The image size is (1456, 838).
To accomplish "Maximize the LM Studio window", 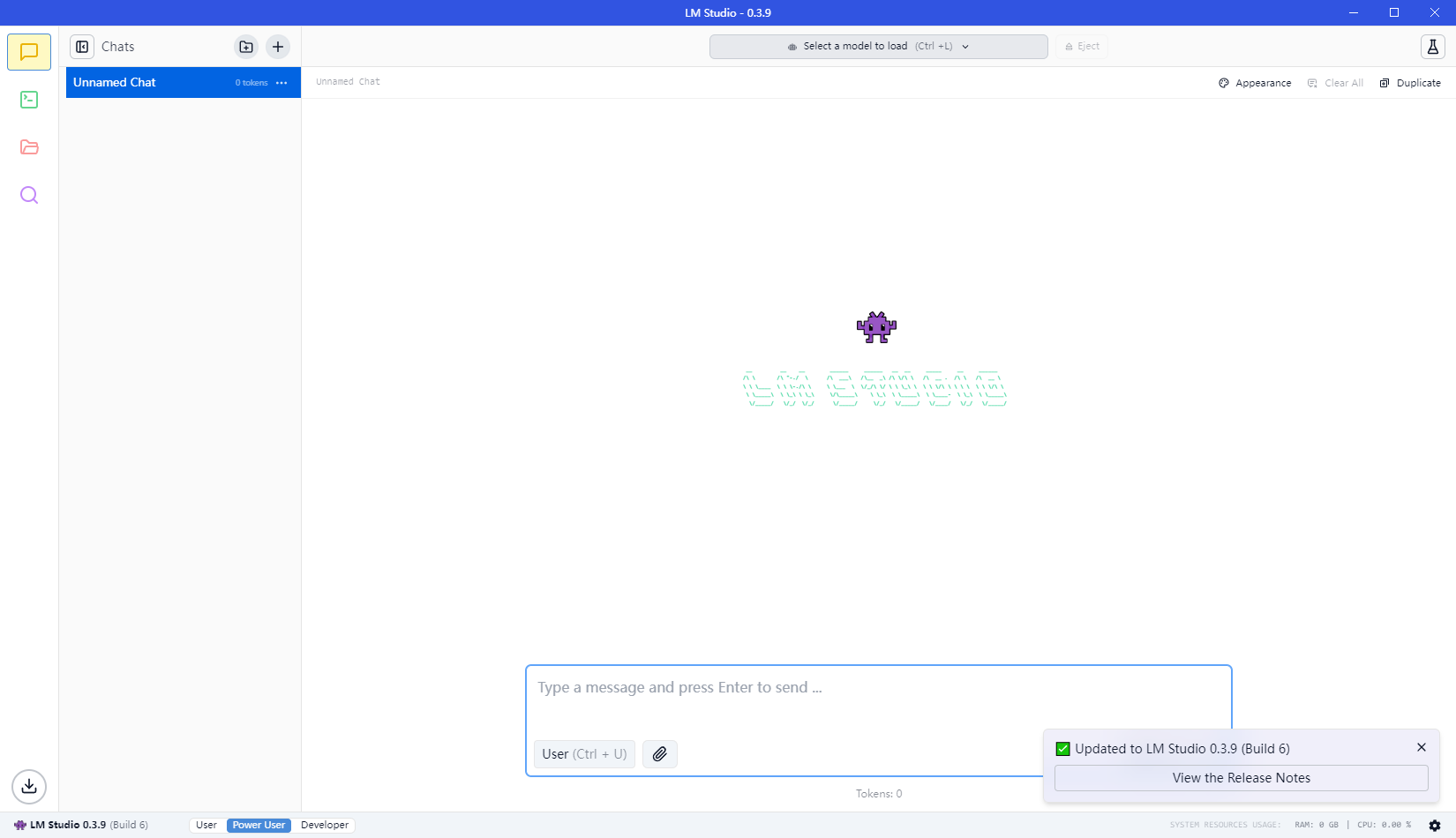I will [1394, 12].
